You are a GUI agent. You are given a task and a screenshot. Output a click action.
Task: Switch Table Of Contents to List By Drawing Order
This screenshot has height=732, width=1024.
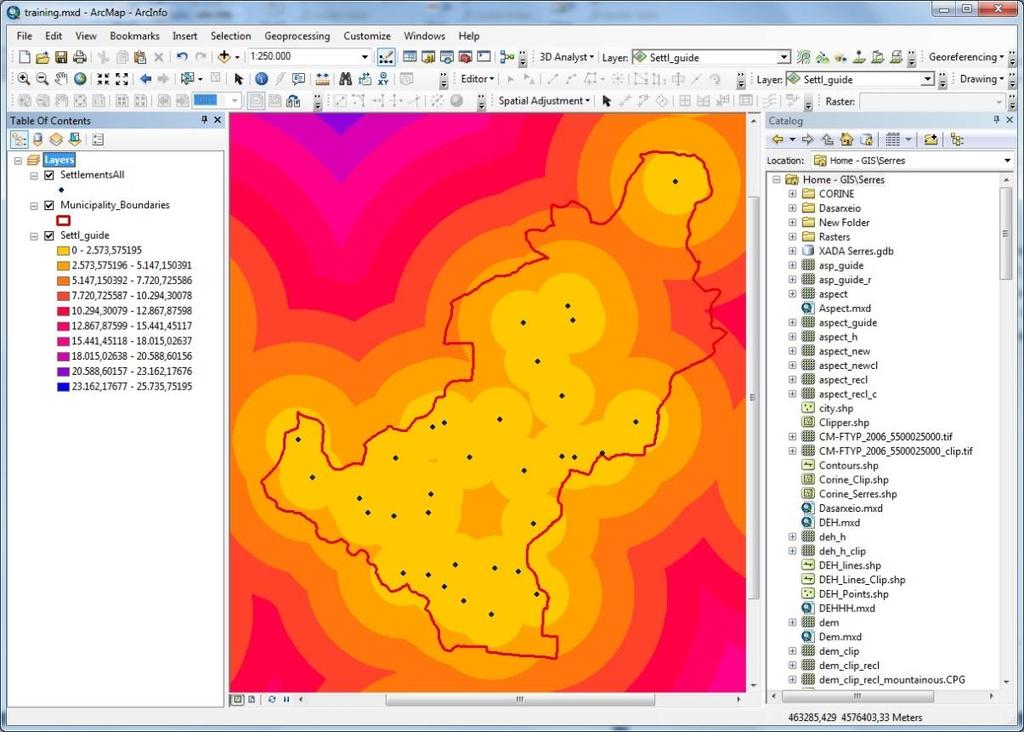pos(19,139)
